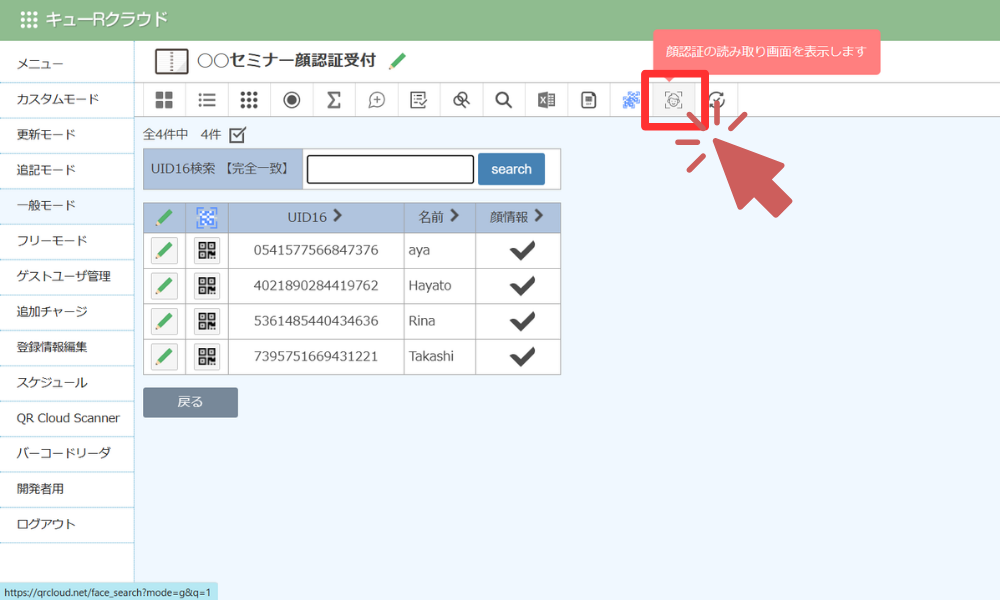
Task: Click the sigma summation toolbar icon
Action: click(334, 100)
